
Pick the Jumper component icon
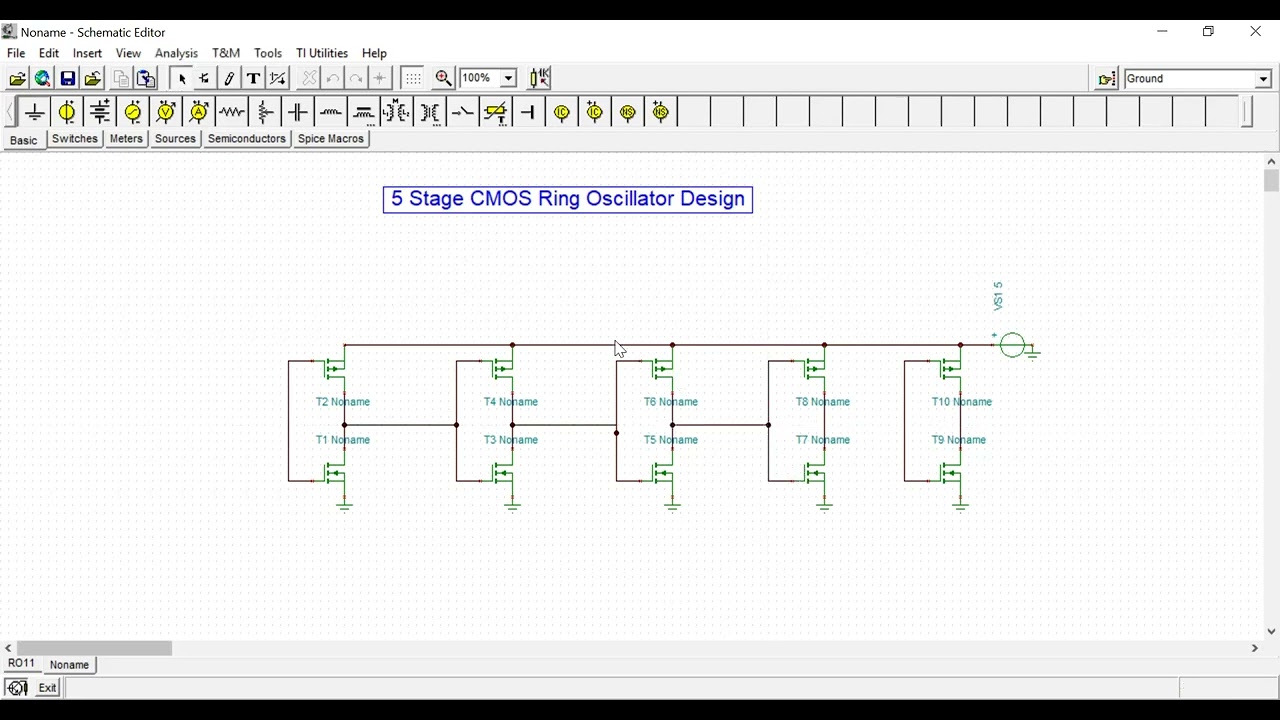(x=529, y=112)
